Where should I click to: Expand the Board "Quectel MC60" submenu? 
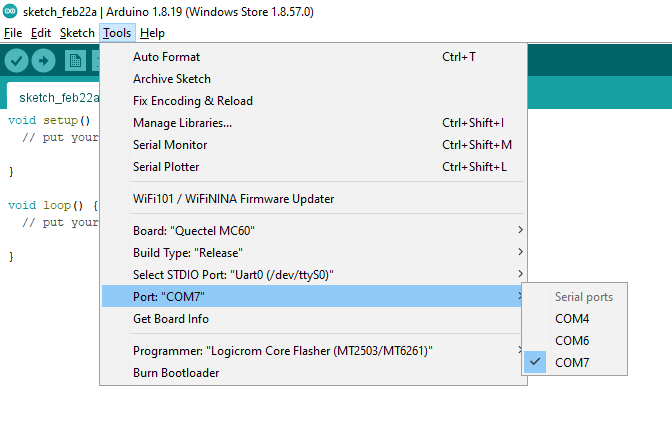(x=314, y=230)
